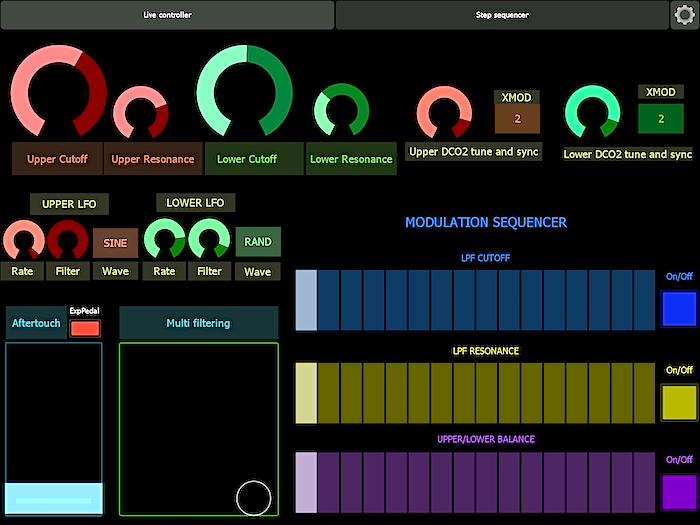
Task: Click the pink Upper Resonance knob
Action: click(x=141, y=112)
